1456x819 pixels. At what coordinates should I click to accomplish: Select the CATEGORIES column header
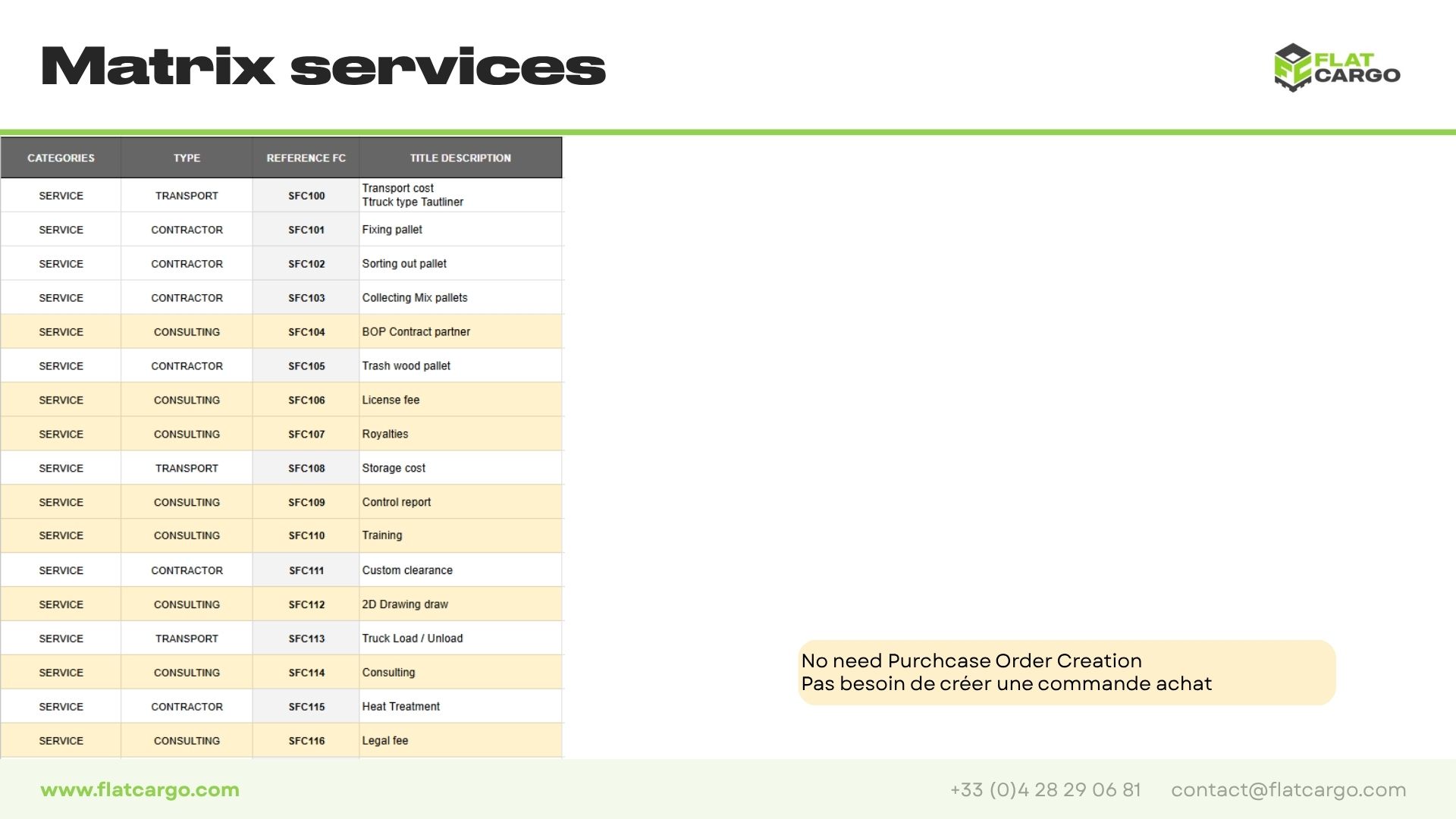[61, 158]
